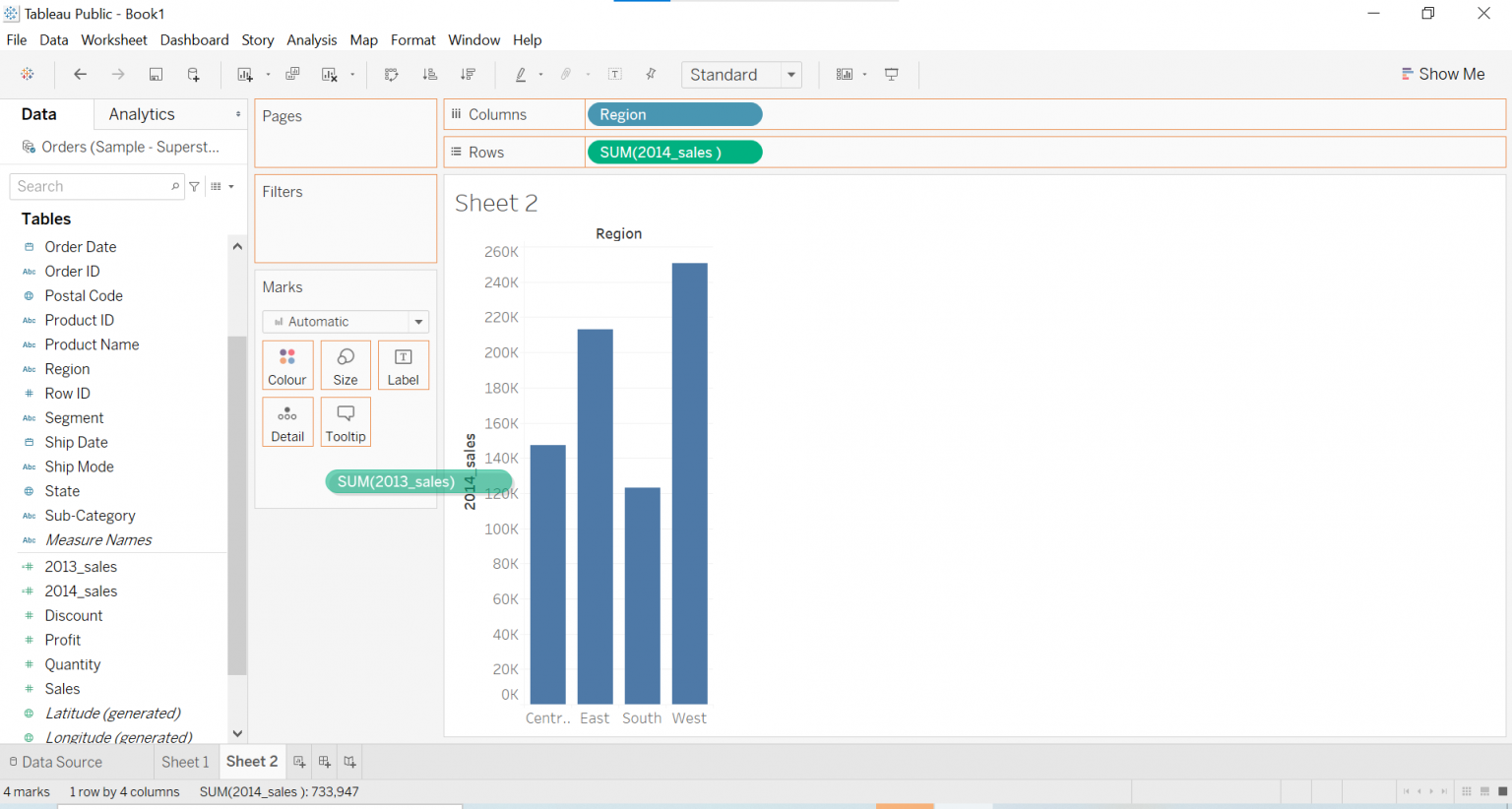This screenshot has height=809, width=1512.
Task: Switch to the Analytics pane
Action: pos(140,113)
